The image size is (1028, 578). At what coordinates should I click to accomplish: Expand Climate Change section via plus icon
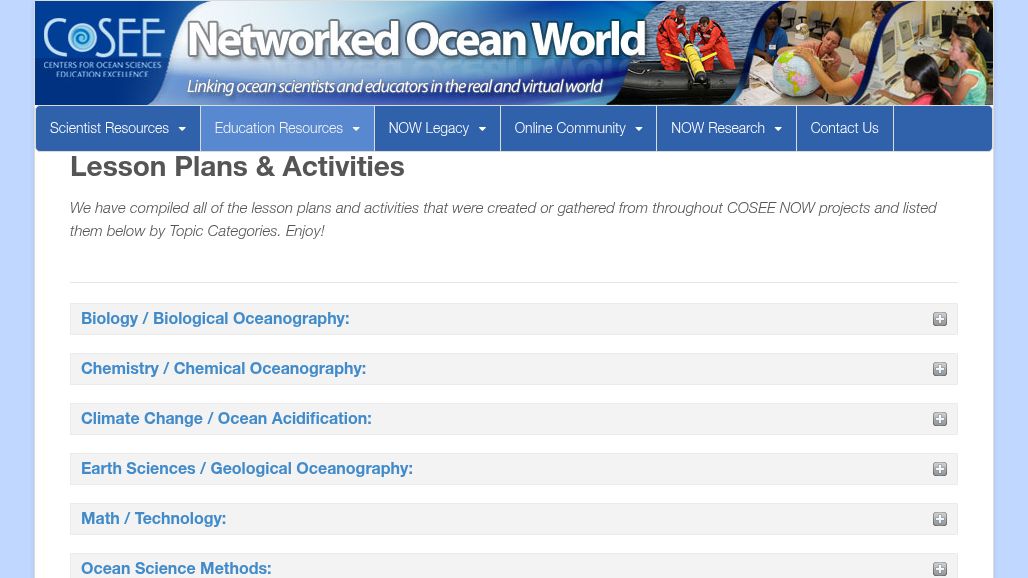939,419
